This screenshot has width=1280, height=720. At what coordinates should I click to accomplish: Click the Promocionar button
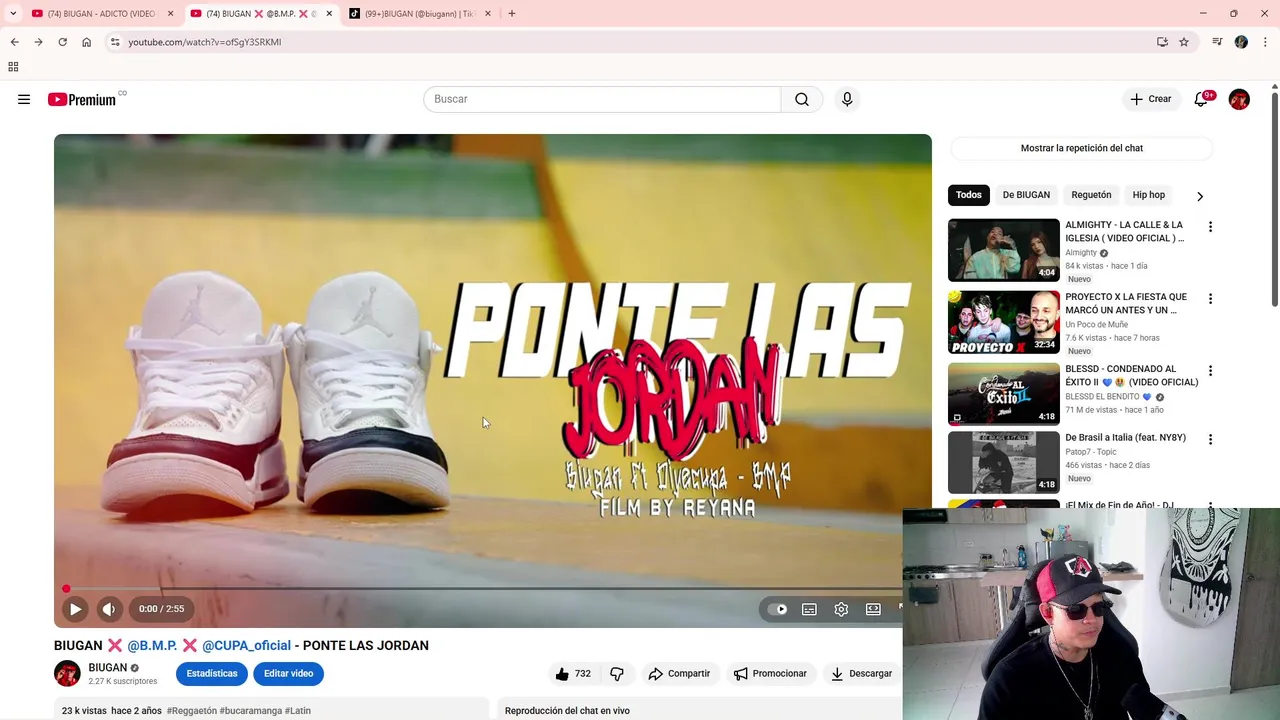pyautogui.click(x=770, y=674)
